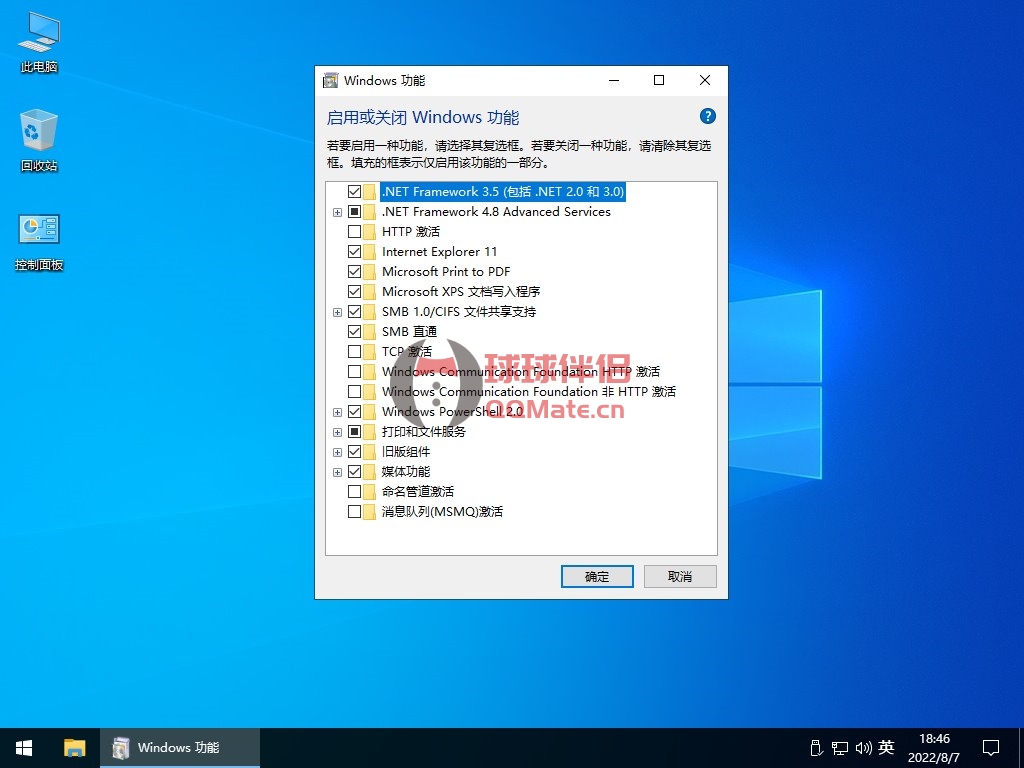Viewport: 1024px width, 768px height.
Task: Click the 确定 button
Action: pos(597,576)
